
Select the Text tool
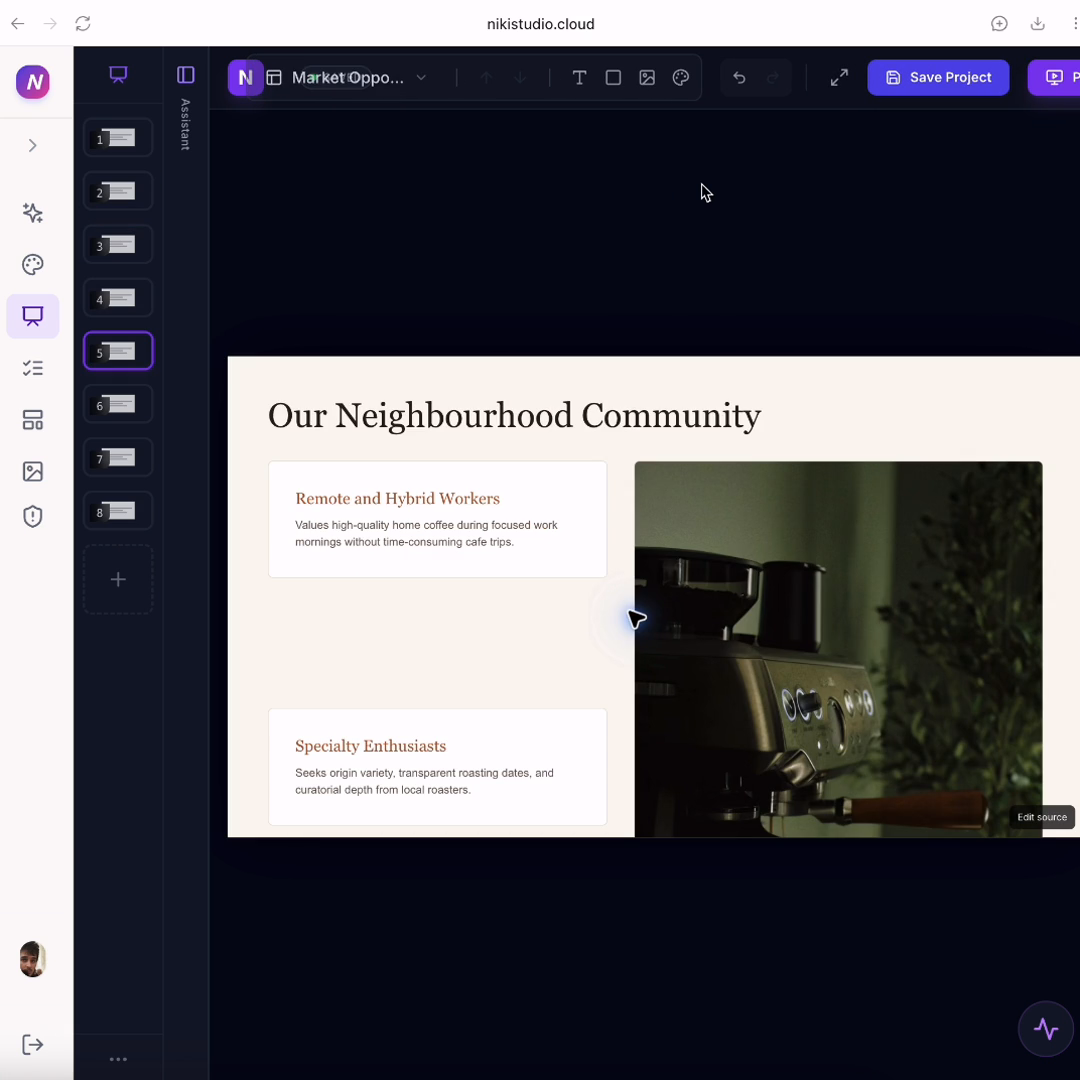click(x=579, y=78)
